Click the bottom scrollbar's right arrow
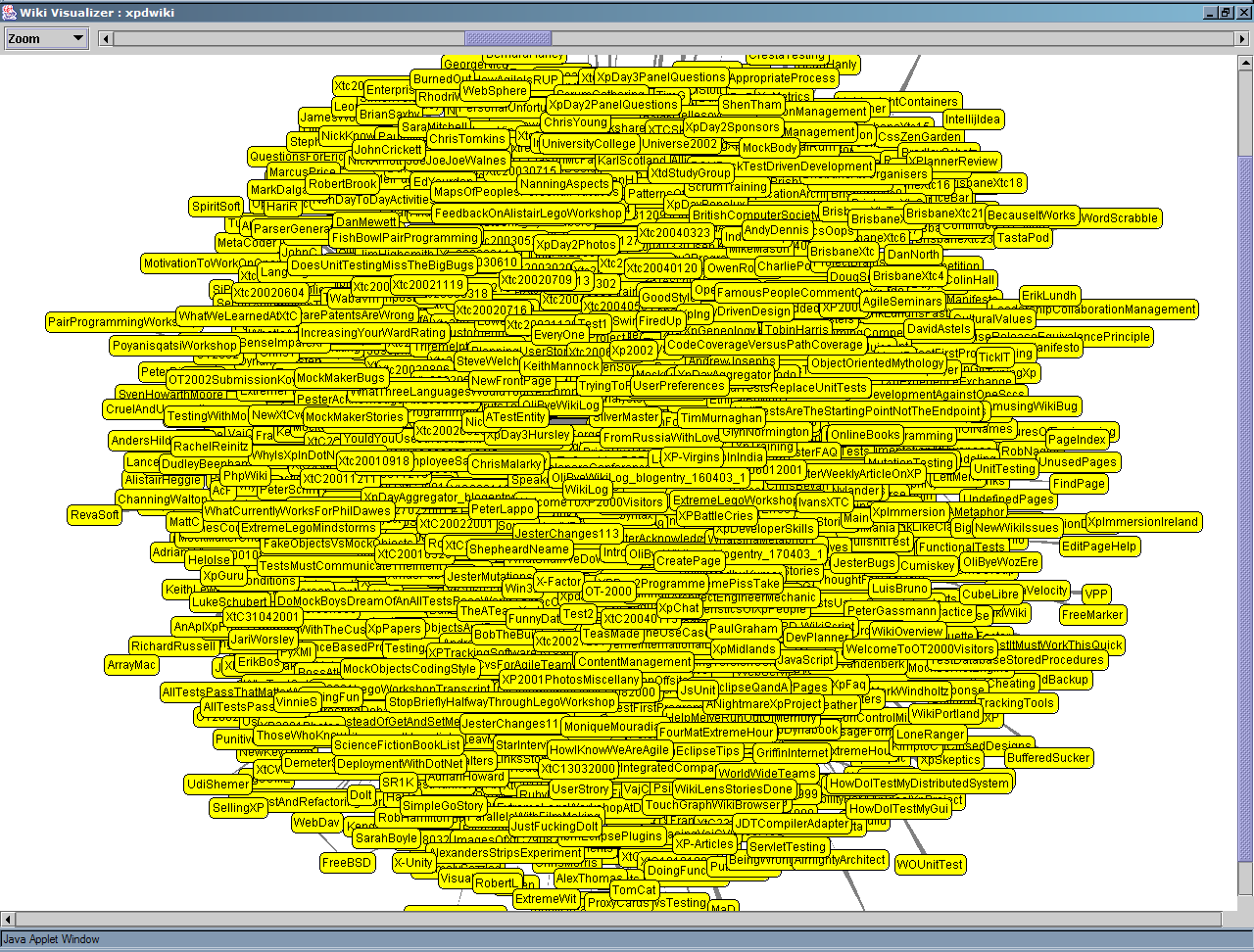The width and height of the screenshot is (1254, 952). (1230, 920)
